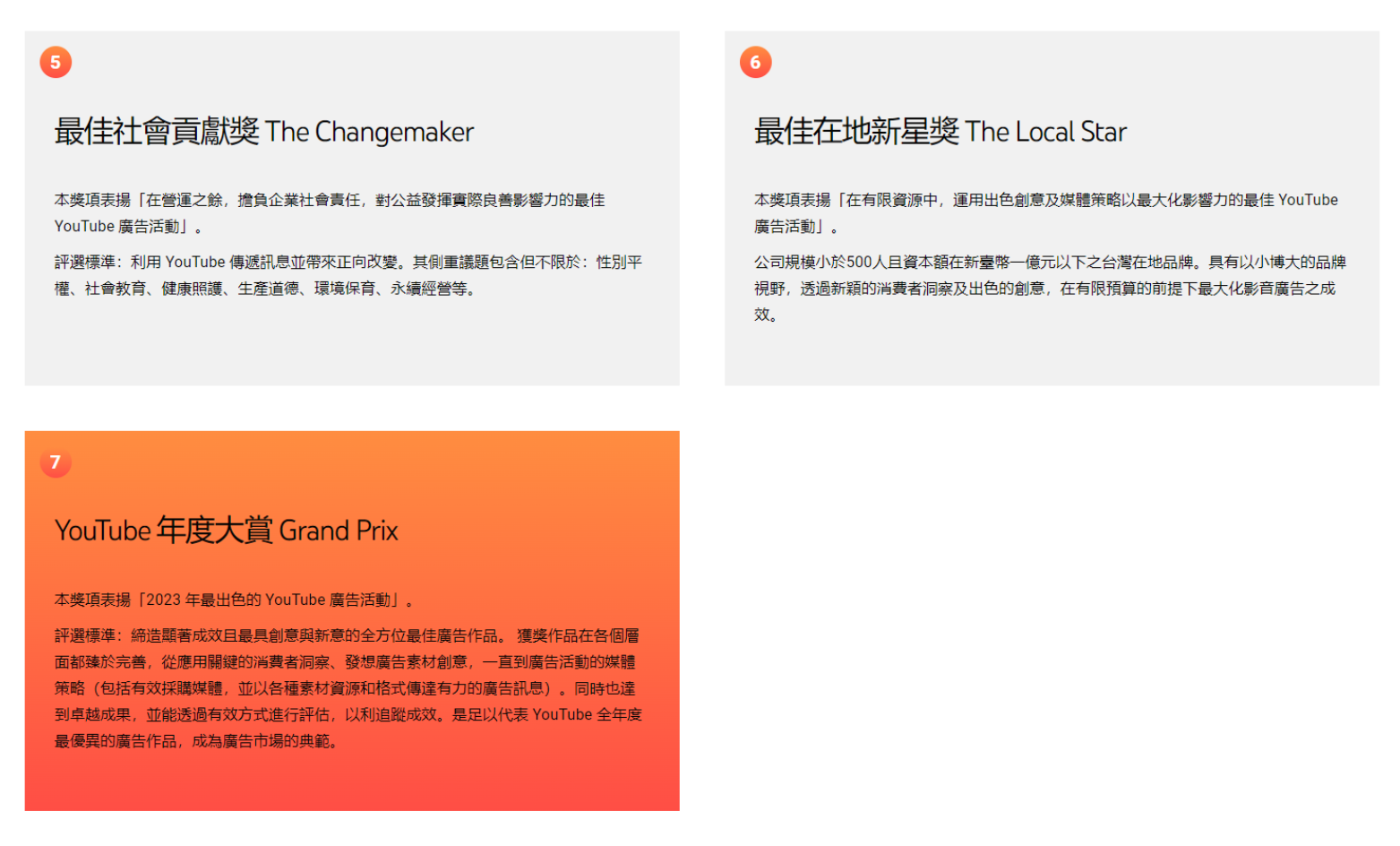Click the line ending 權、社會教育、健康照護、生產道德、環境保育、永續經營等。

point(264,289)
